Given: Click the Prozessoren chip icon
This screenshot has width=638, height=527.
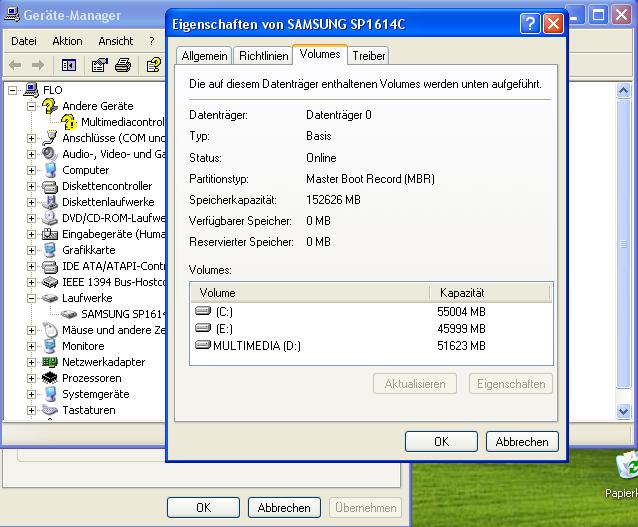Looking at the screenshot, I should [50, 378].
